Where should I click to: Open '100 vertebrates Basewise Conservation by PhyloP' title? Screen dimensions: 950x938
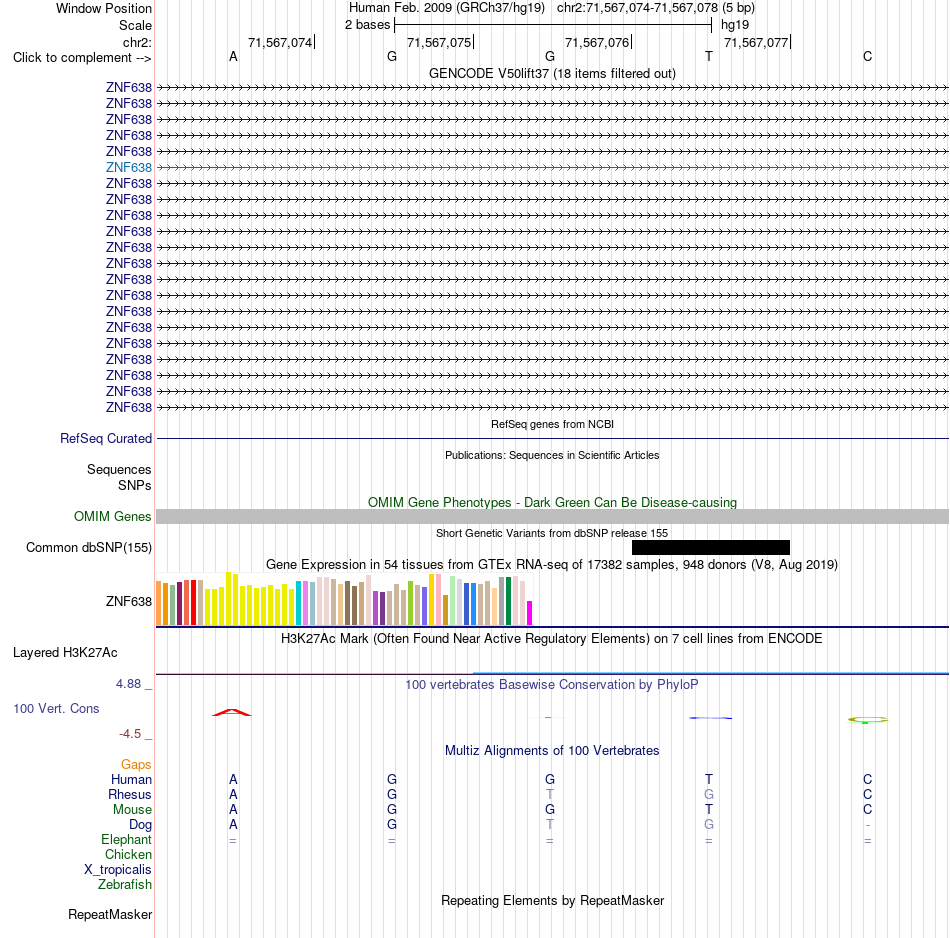click(552, 685)
